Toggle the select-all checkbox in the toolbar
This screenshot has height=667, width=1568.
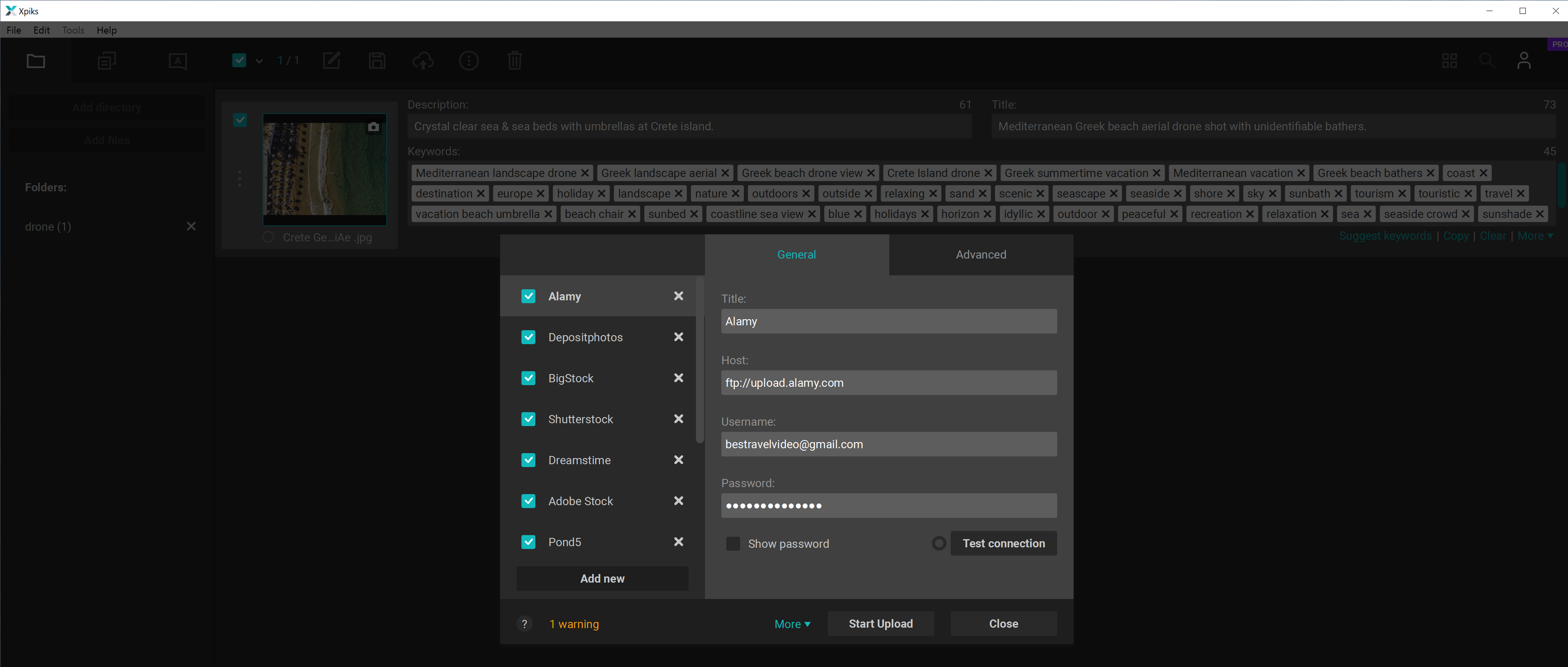[x=239, y=61]
